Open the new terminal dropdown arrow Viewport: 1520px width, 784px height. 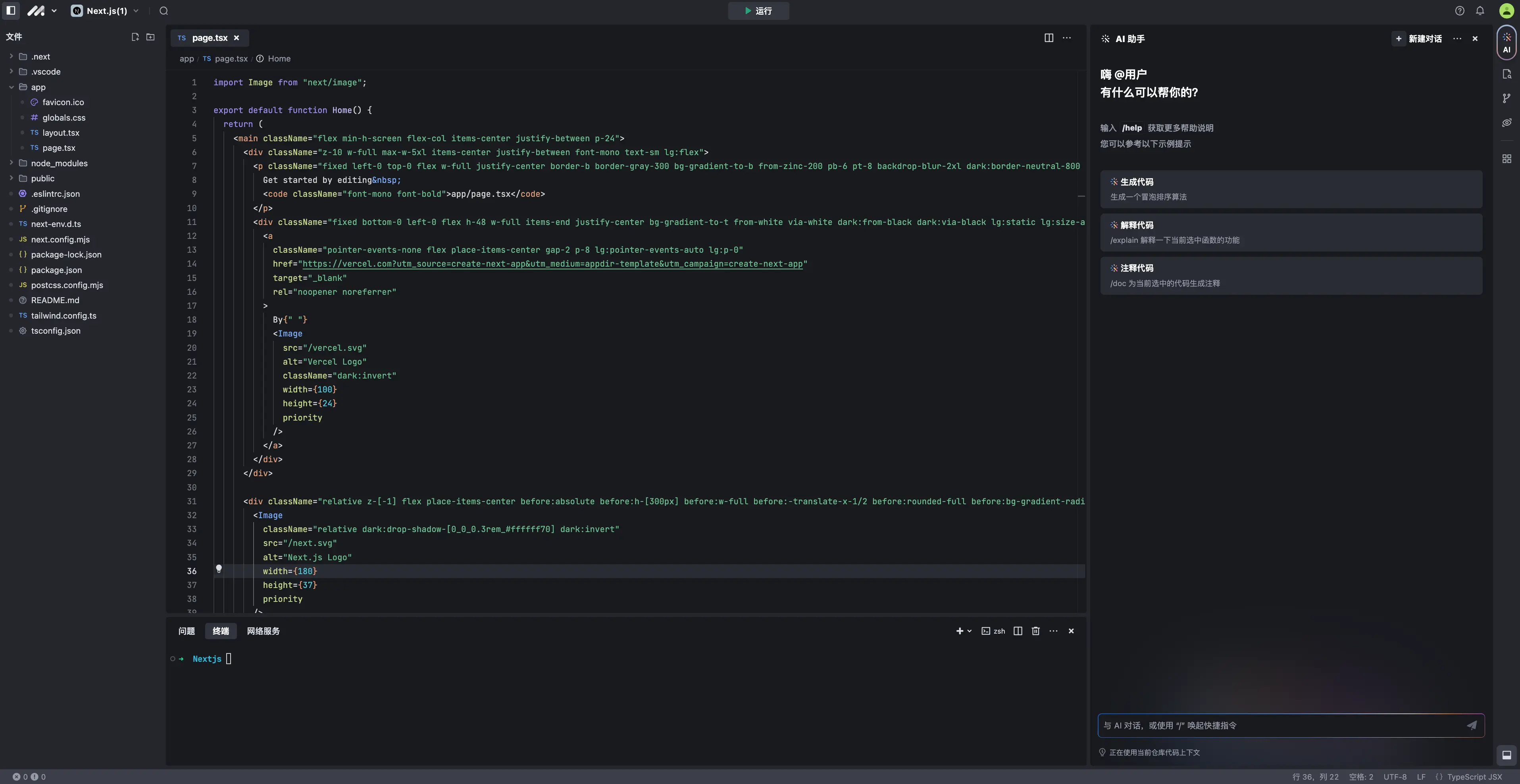pos(970,631)
